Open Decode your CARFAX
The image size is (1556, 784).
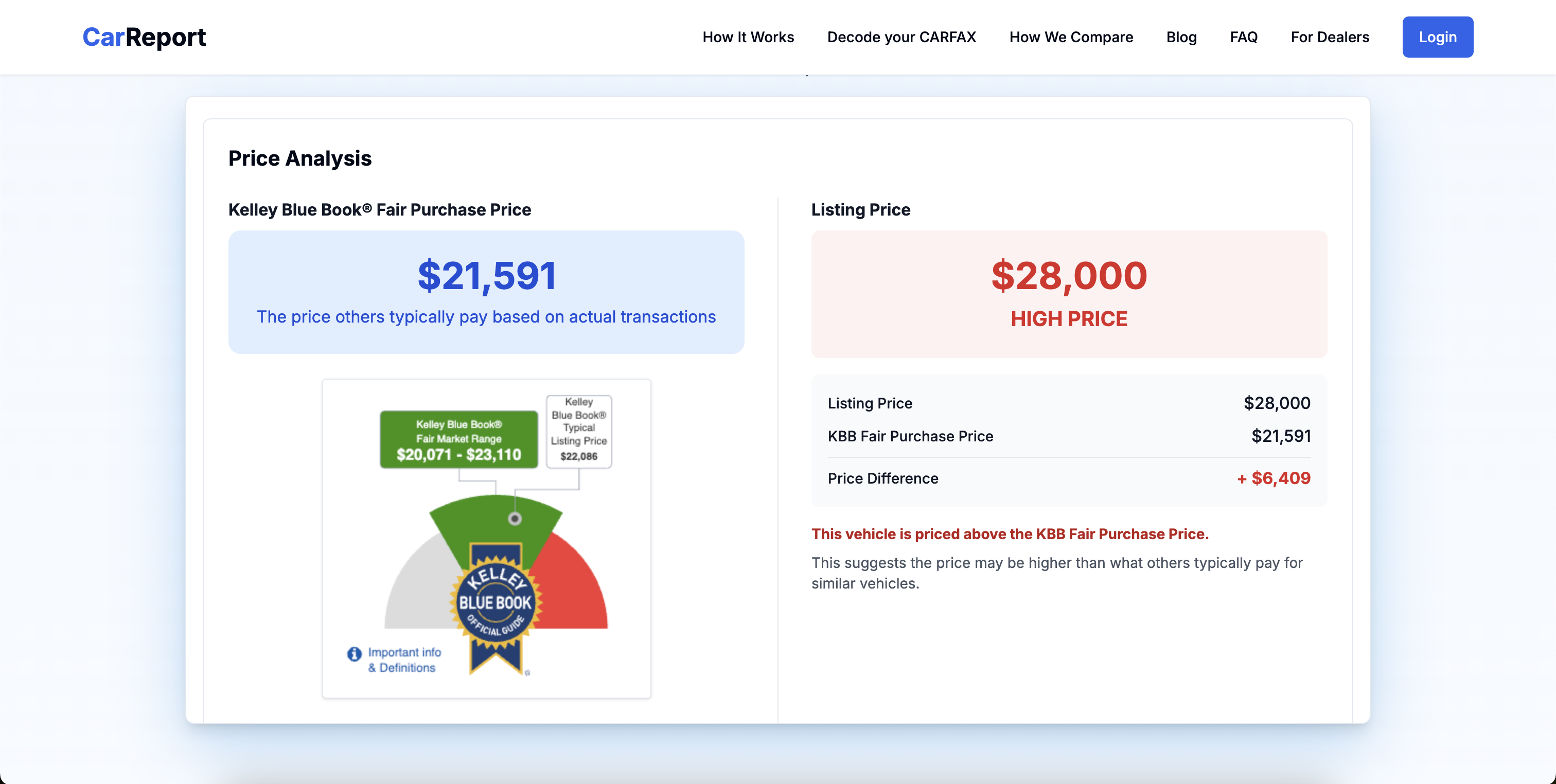tap(901, 37)
